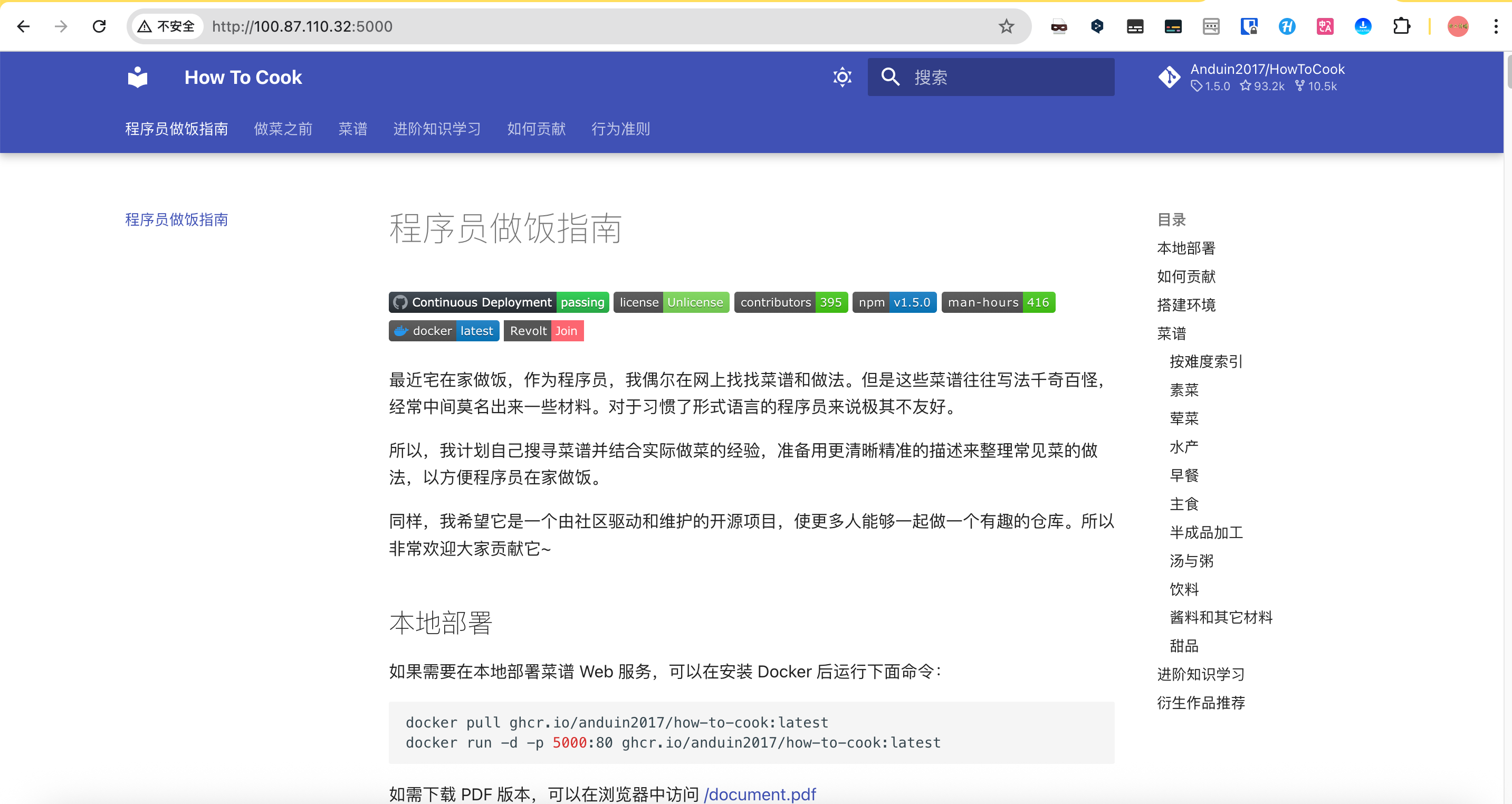Jump to 素菜 in the table of contents
Screen dimensions: 1512x804
tap(1183, 390)
